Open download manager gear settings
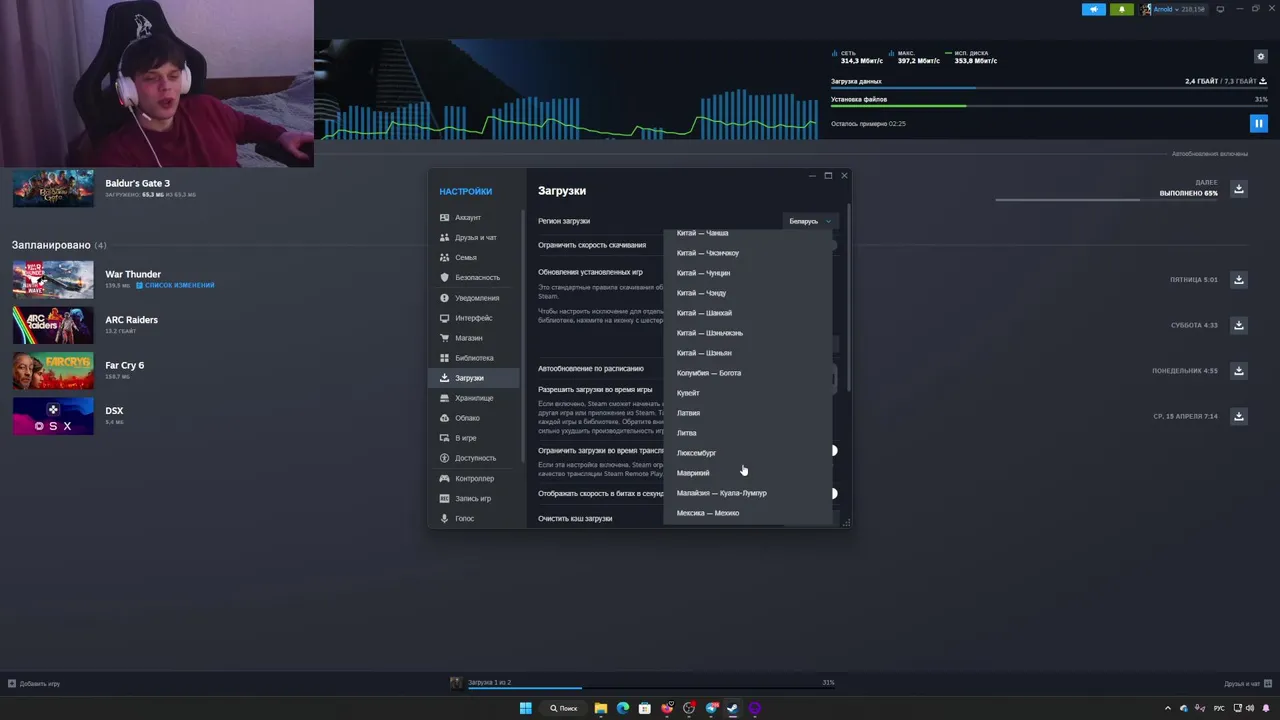Viewport: 1280px width, 720px height. click(1261, 57)
